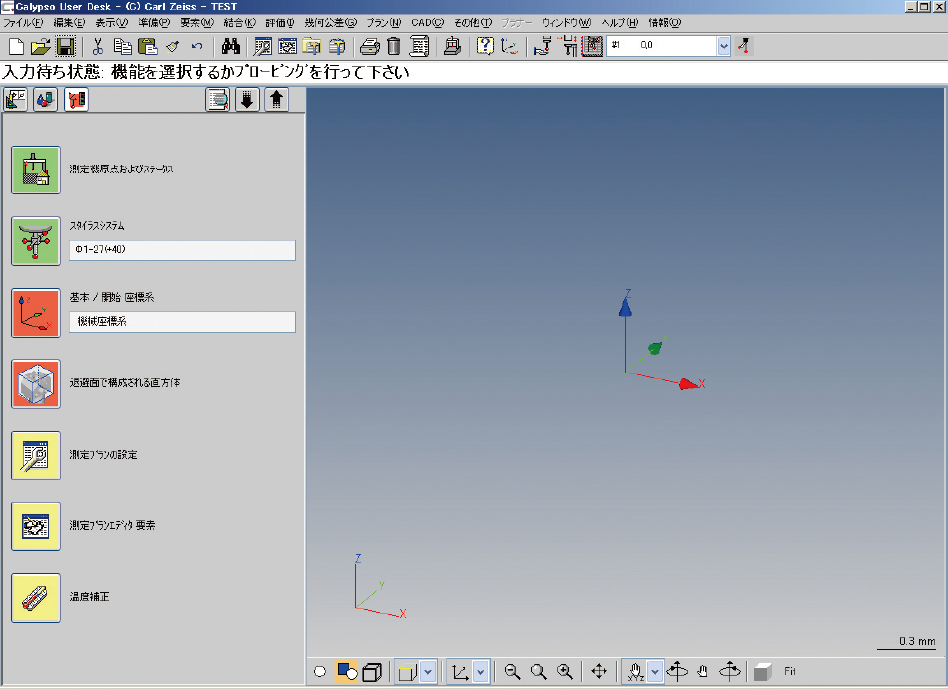Image resolution: width=948 pixels, height=690 pixels.
Task: Zoom out with the minus magnifier
Action: pyautogui.click(x=513, y=671)
